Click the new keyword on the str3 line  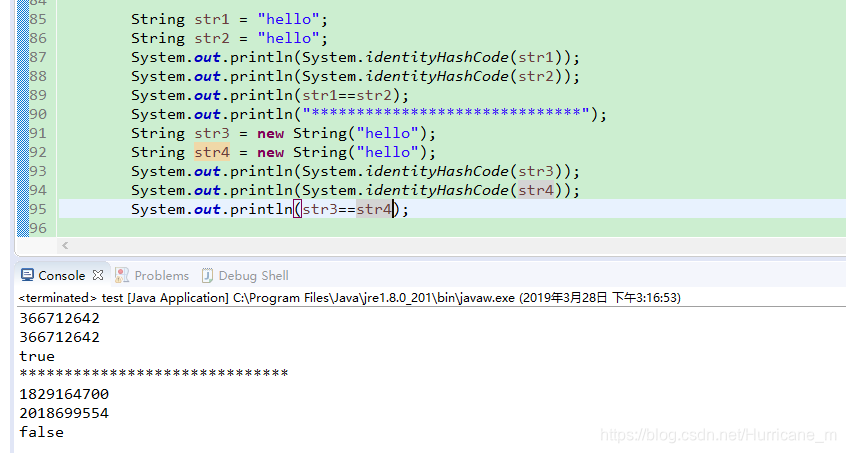(270, 133)
